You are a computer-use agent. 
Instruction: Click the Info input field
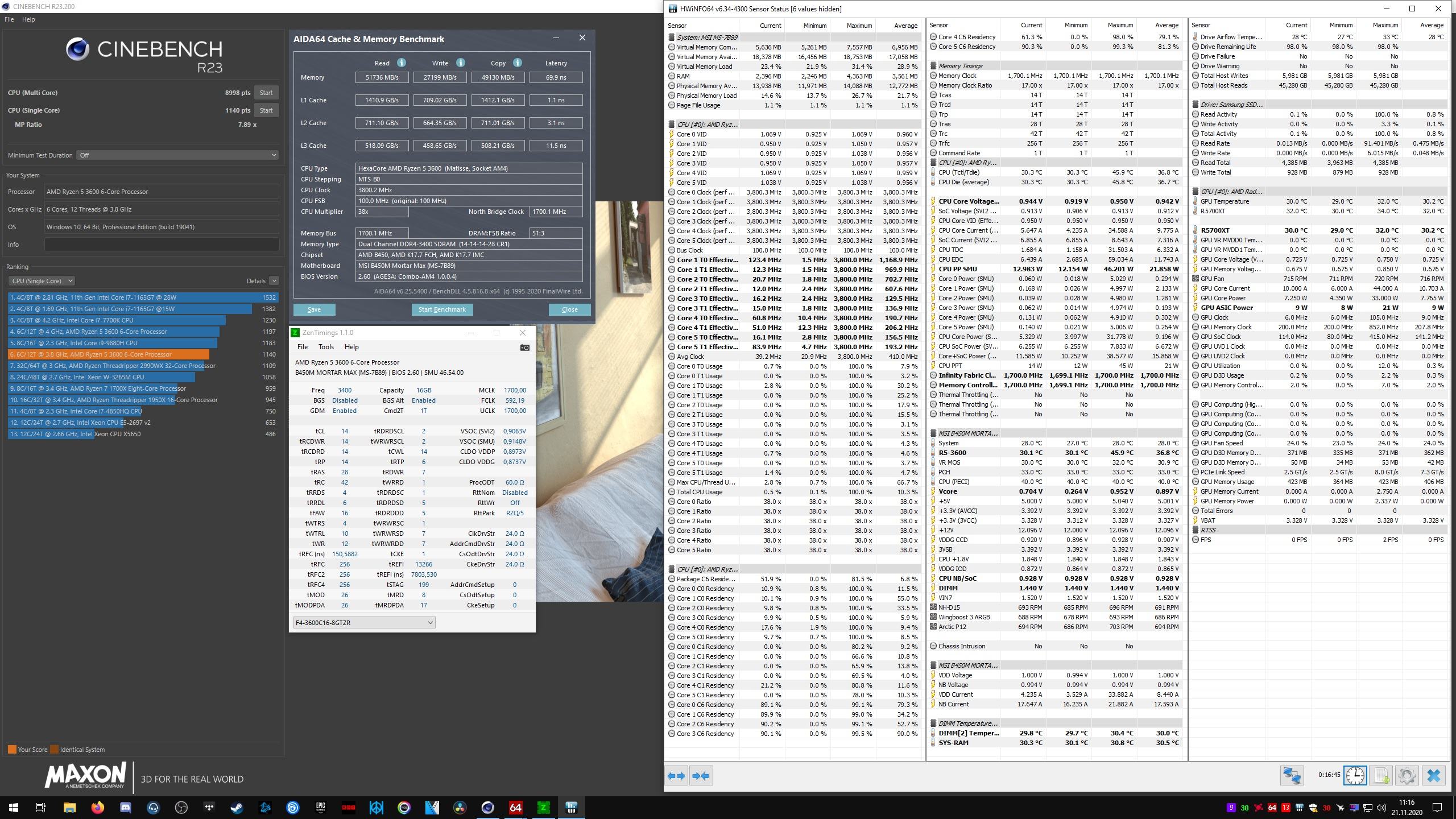tap(162, 245)
